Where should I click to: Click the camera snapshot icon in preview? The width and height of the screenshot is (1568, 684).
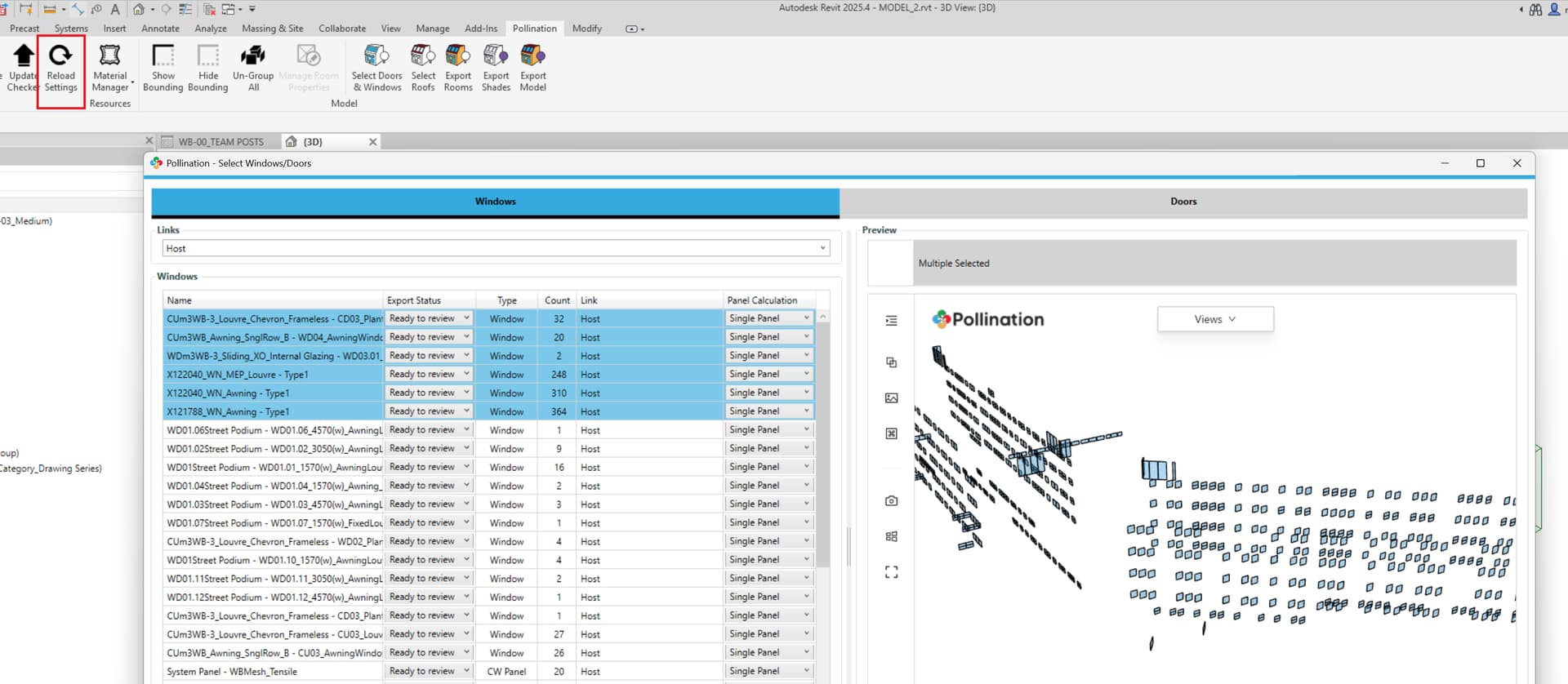click(x=891, y=500)
